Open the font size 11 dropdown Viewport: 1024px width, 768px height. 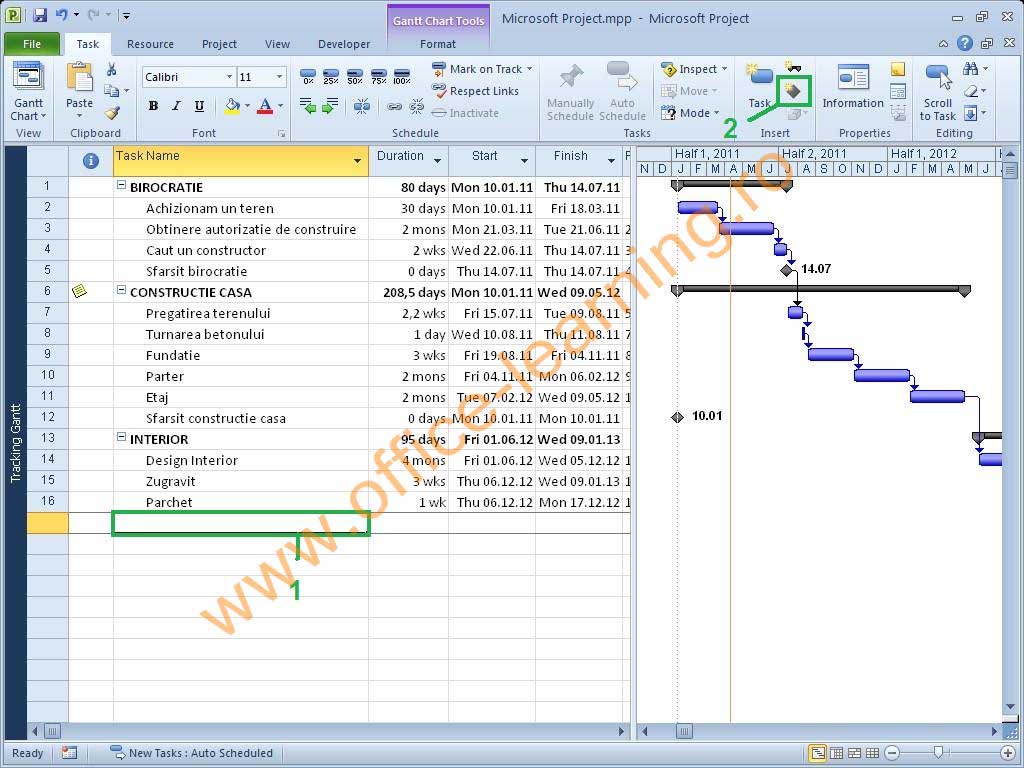click(280, 77)
